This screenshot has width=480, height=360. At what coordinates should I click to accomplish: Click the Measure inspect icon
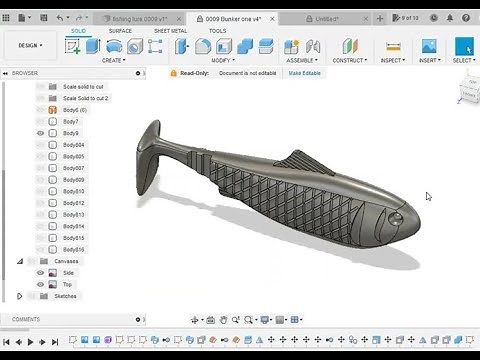click(x=393, y=46)
